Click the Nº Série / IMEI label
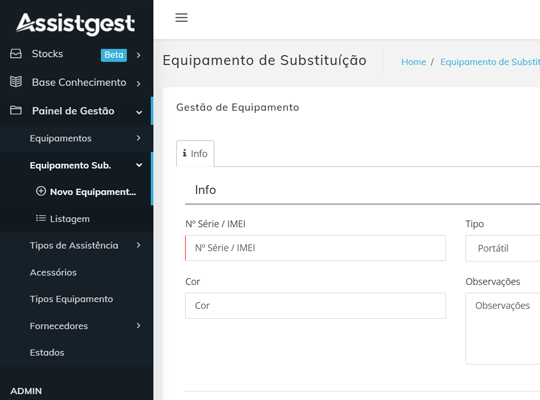The image size is (540, 400). tap(216, 224)
